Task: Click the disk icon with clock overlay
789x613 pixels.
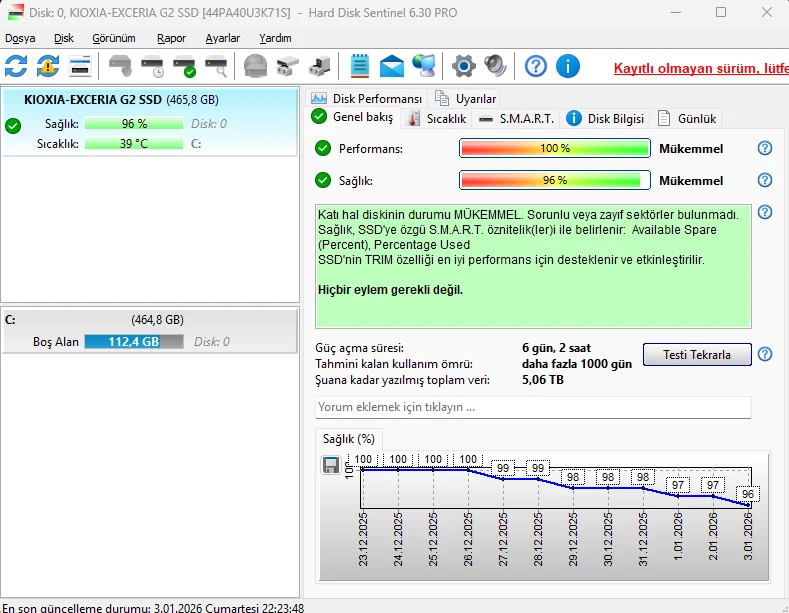Action: (x=152, y=66)
